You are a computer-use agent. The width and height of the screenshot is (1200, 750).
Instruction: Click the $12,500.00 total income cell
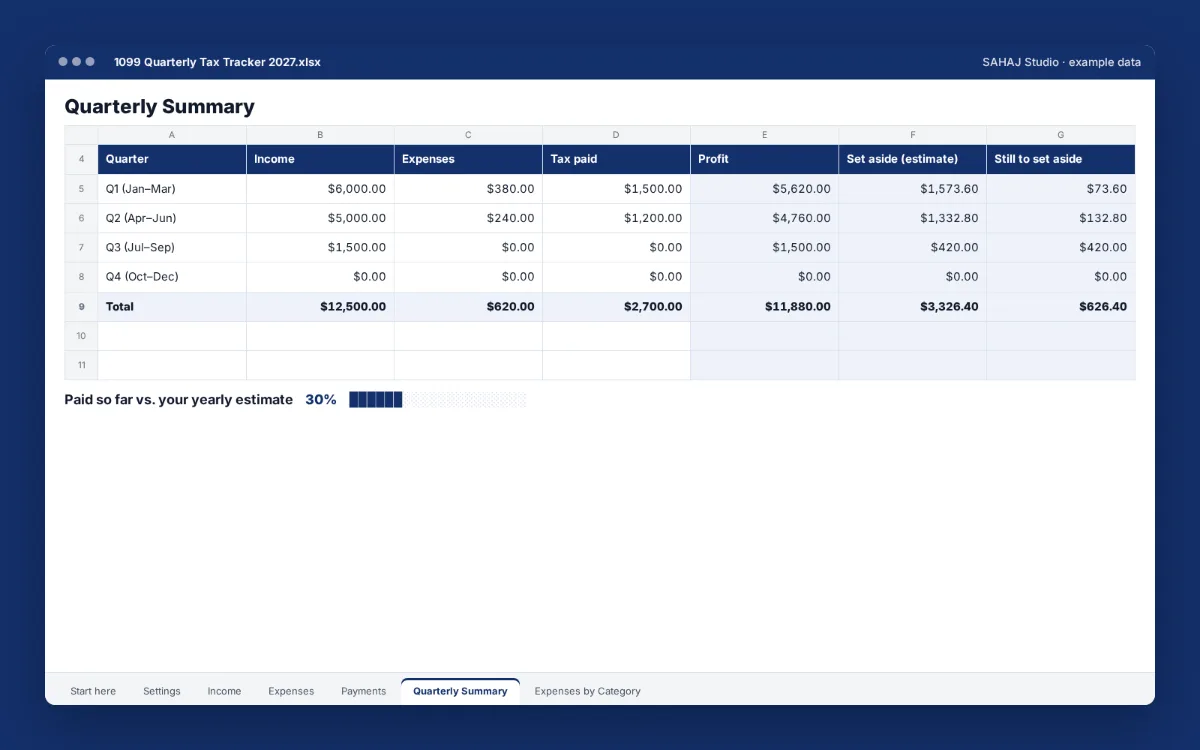coord(320,307)
